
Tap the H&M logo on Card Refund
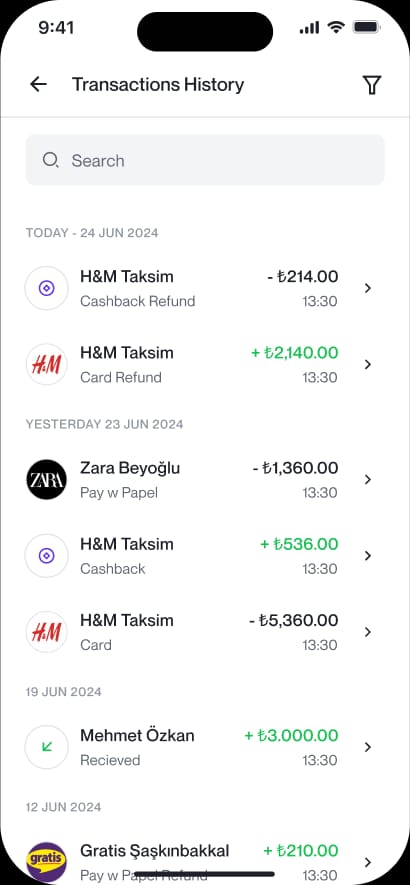[x=46, y=365]
